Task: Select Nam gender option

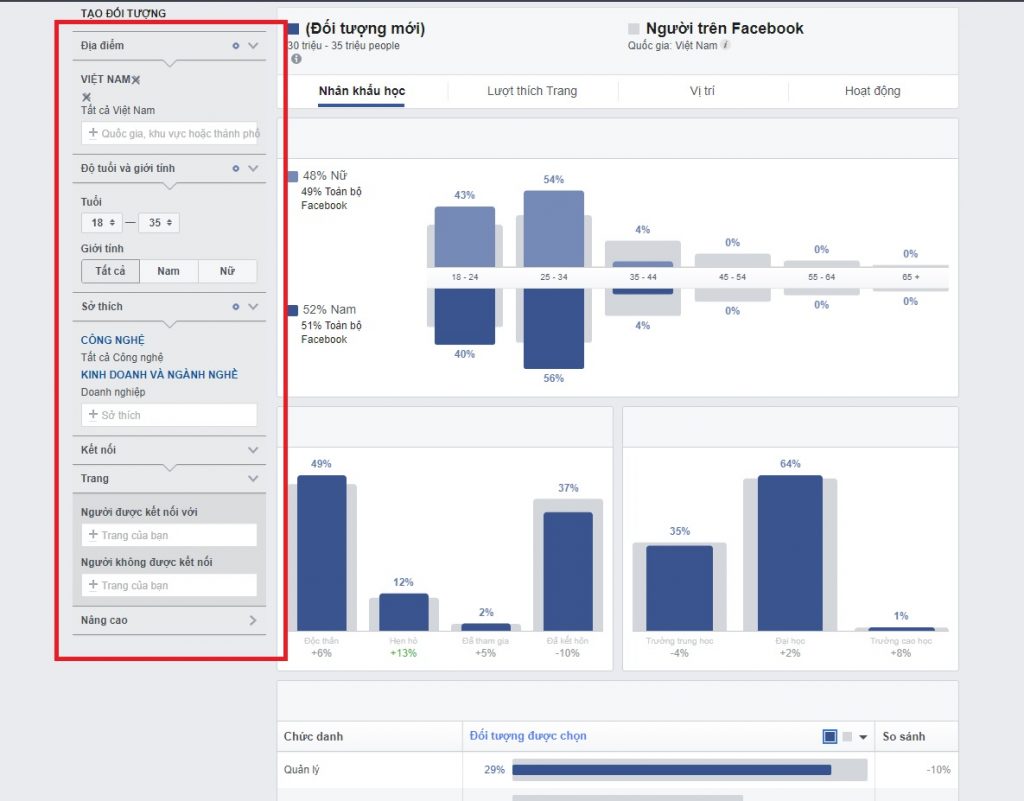Action: pos(168,271)
